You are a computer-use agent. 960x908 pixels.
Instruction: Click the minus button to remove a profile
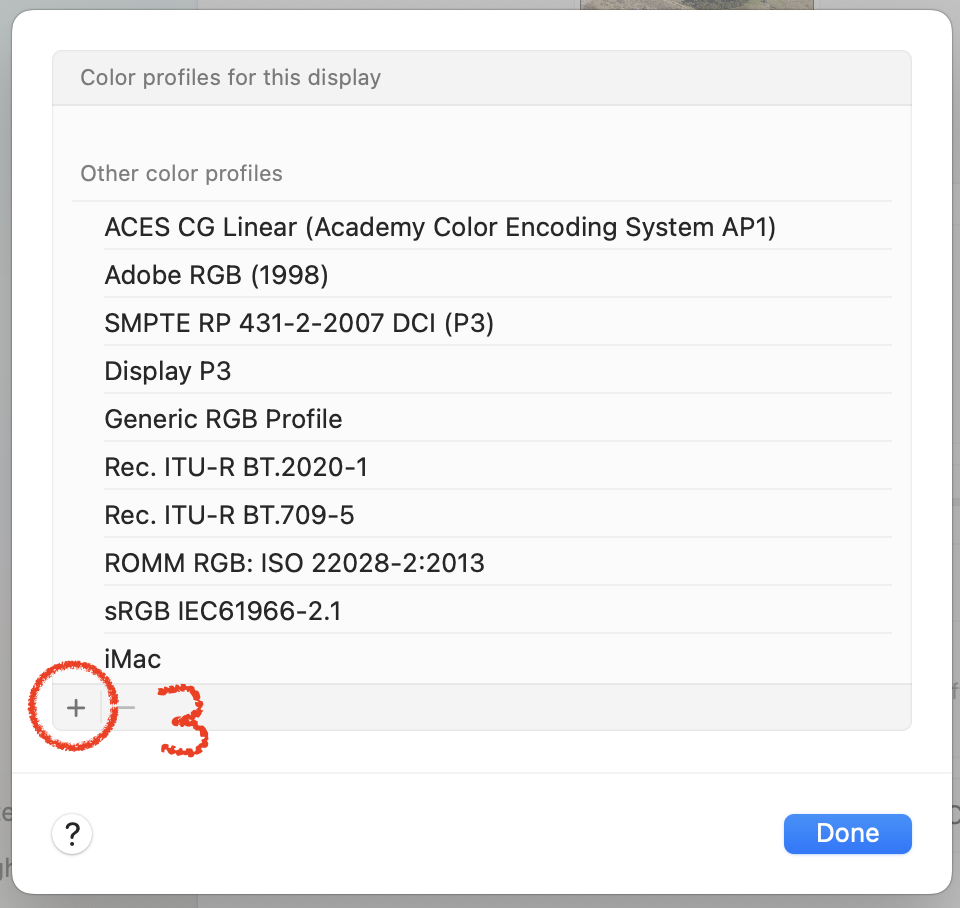point(123,708)
